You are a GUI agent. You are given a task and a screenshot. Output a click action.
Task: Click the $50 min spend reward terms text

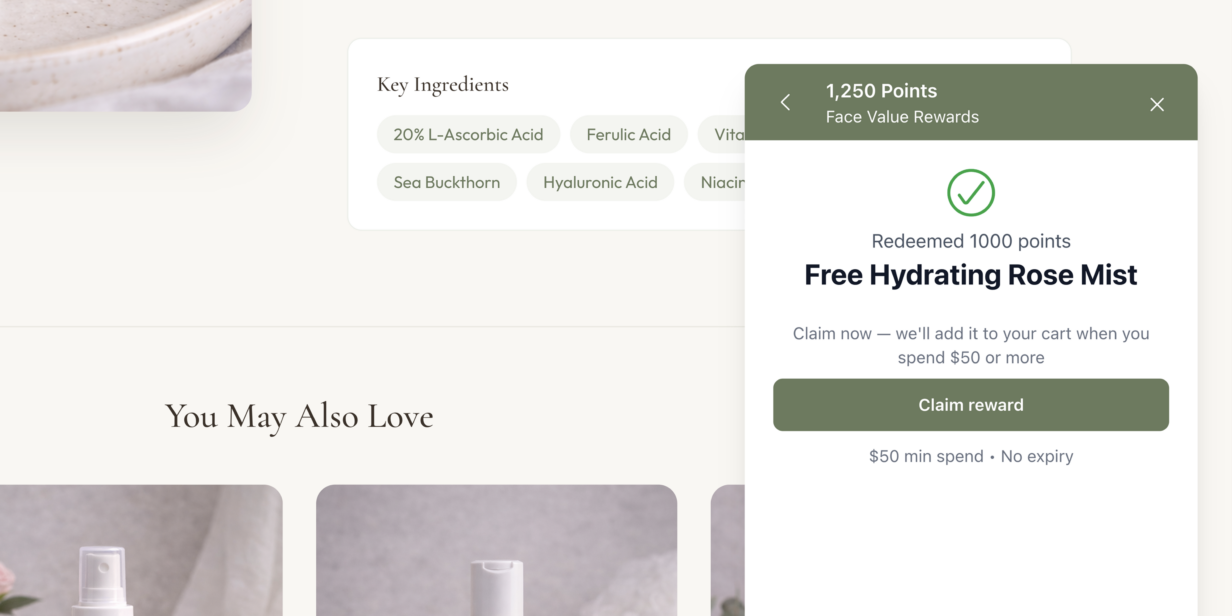point(971,456)
